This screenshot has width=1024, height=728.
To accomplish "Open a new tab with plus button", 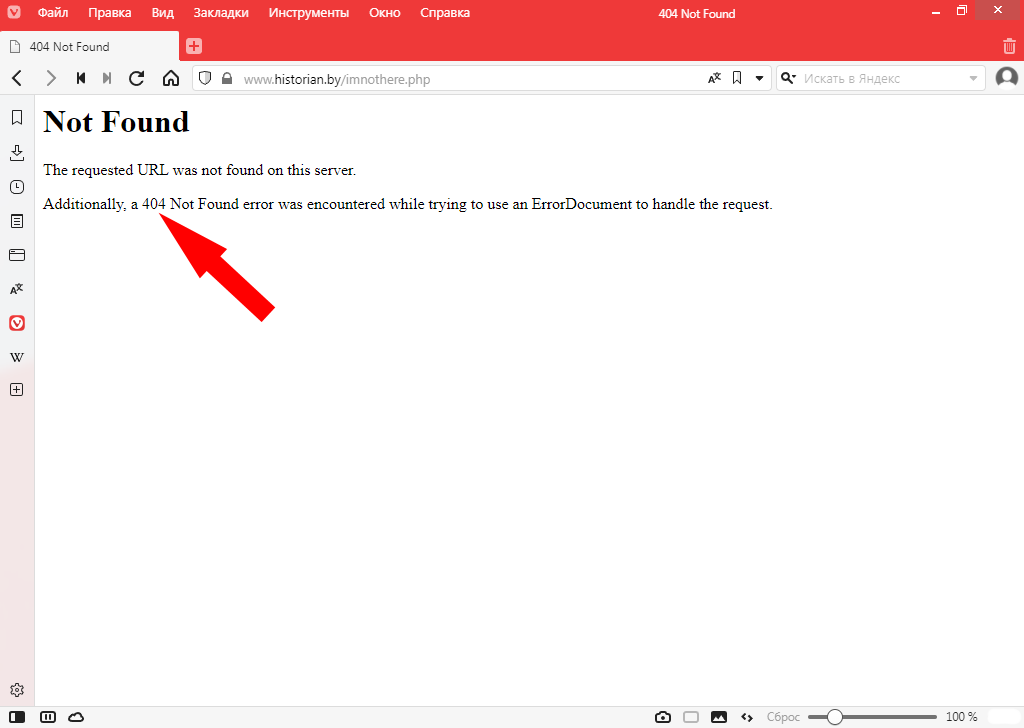I will pyautogui.click(x=194, y=46).
